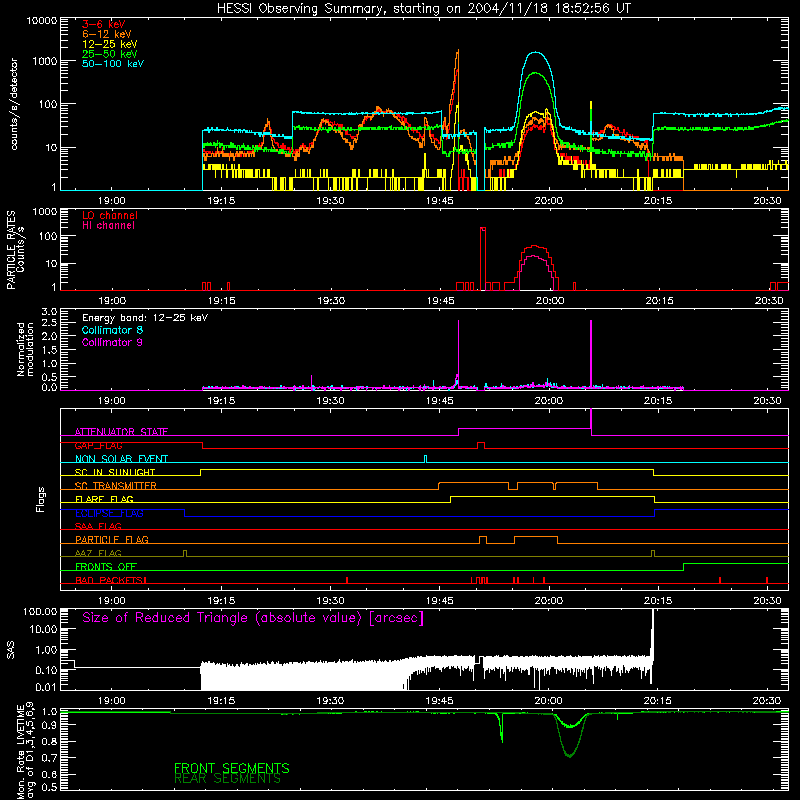Click the counts/s/detector axis title

click(x=14, y=104)
